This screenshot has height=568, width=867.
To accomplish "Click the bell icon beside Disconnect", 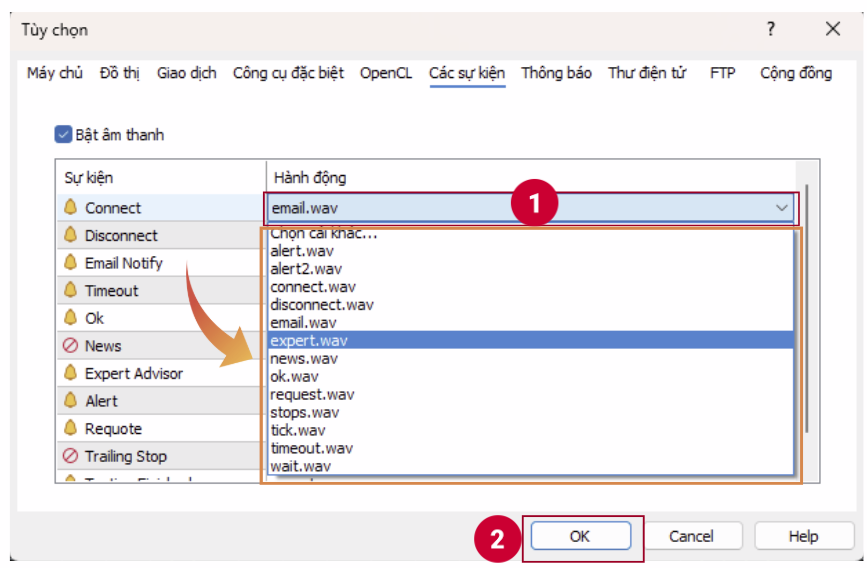I will [x=70, y=236].
